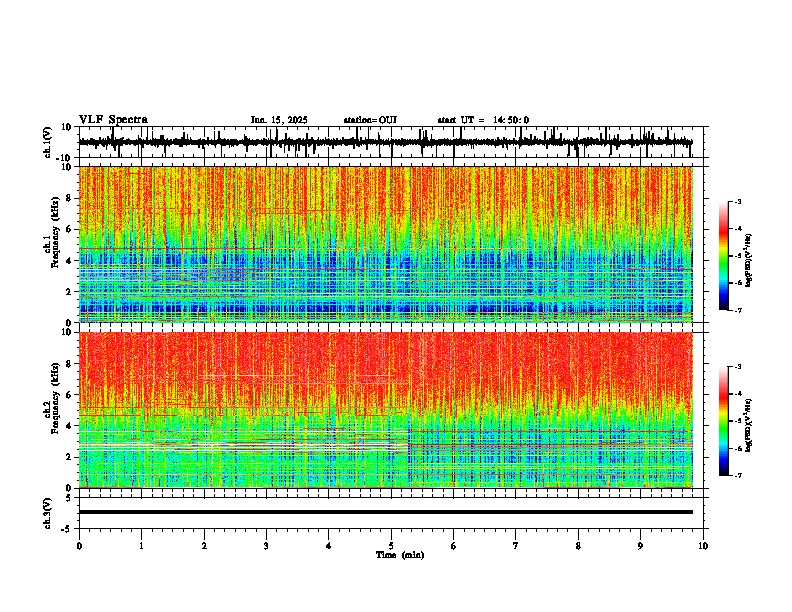Click the "start UT = 14:50:0" header text
Image resolution: width=792 pixels, height=612 pixels.
(483, 120)
